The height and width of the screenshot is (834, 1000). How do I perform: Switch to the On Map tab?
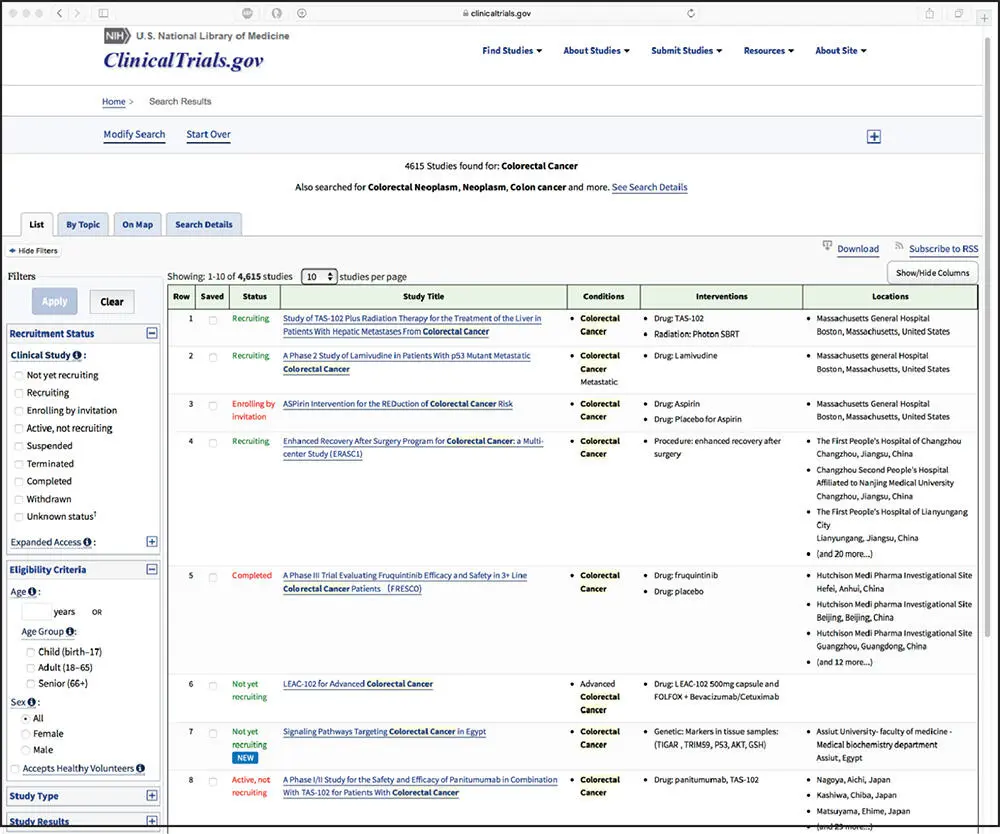click(138, 224)
